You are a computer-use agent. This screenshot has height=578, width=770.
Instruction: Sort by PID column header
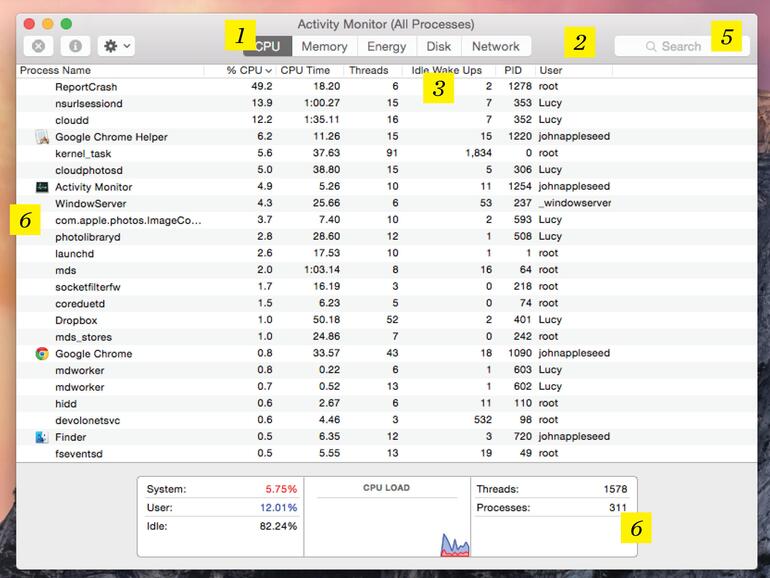click(x=513, y=71)
